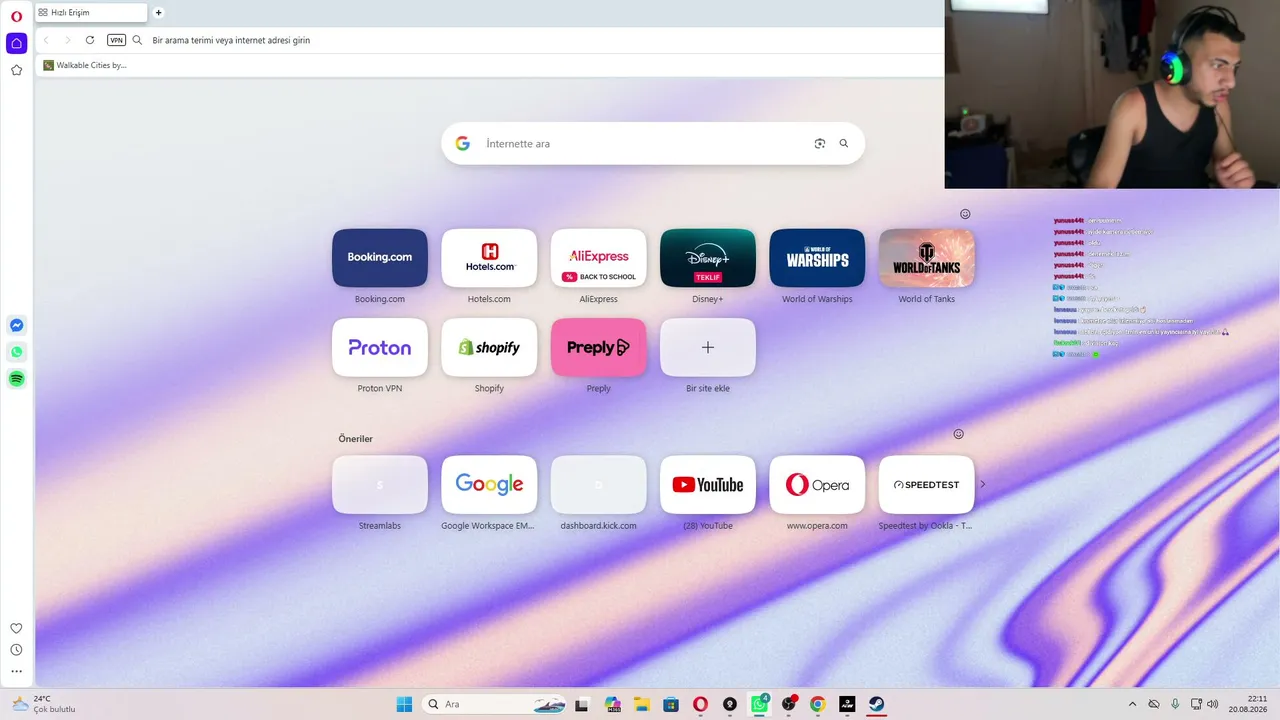Open the Windows Start menu
1280x720 pixels.
click(404, 704)
